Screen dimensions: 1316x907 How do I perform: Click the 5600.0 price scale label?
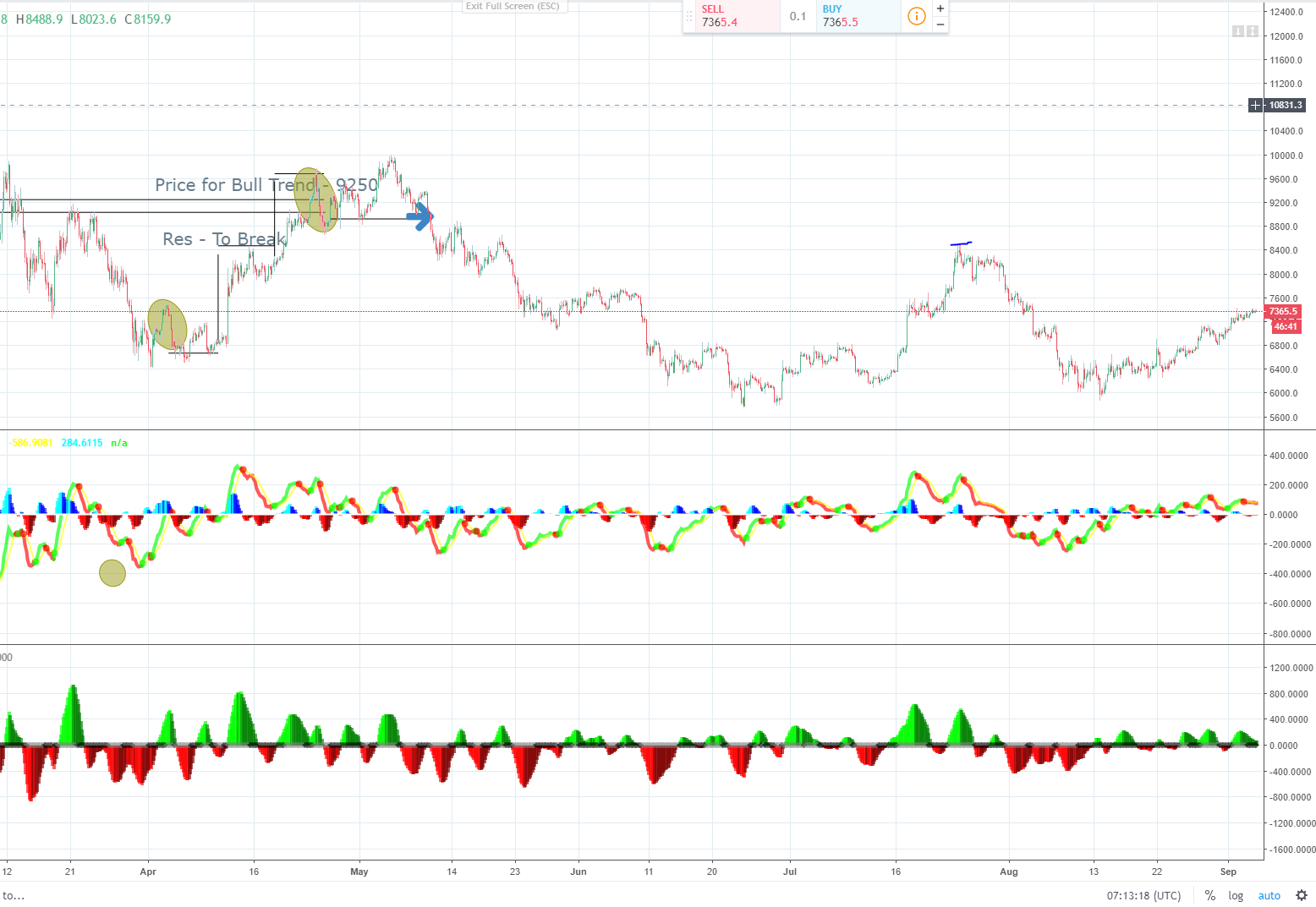pos(1286,418)
